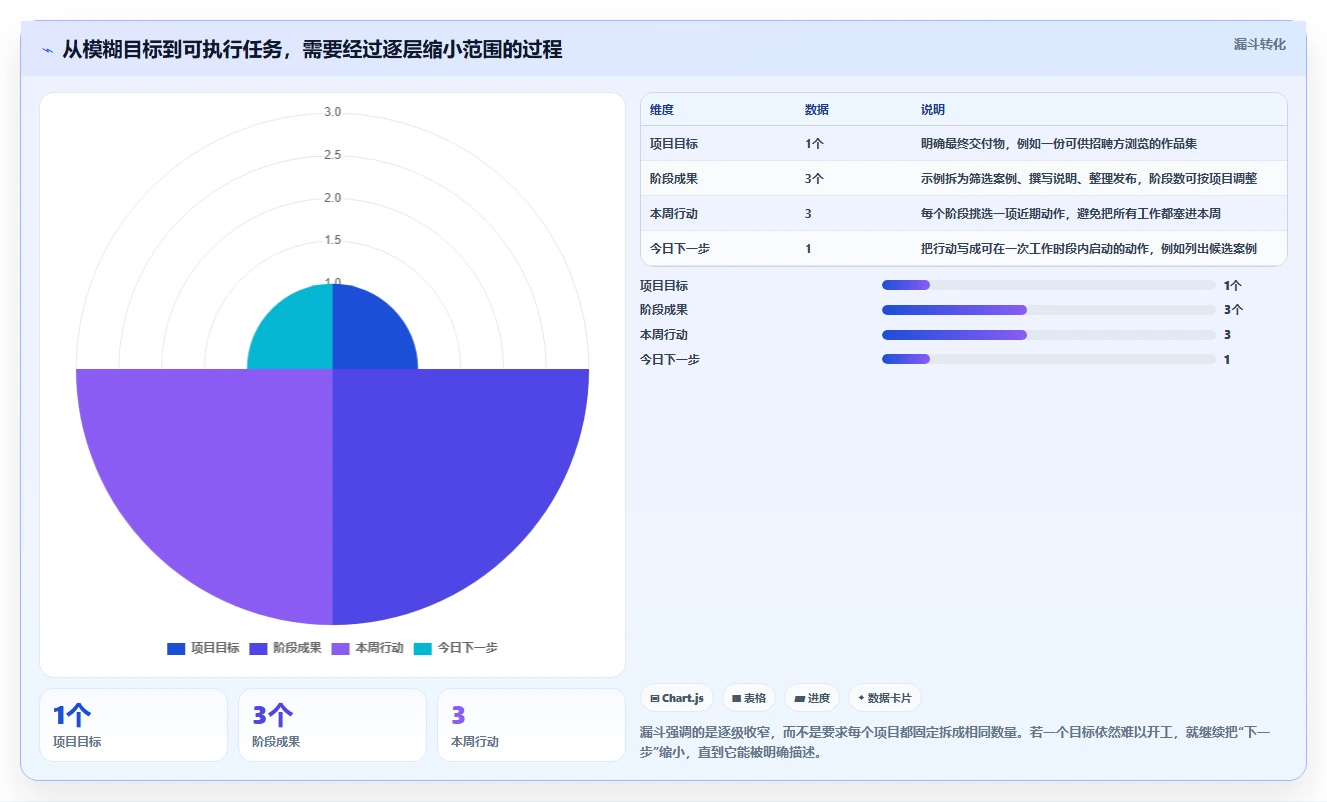Select the 数据卡片 tag button
Viewport: 1327px width, 802px height.
point(885,698)
